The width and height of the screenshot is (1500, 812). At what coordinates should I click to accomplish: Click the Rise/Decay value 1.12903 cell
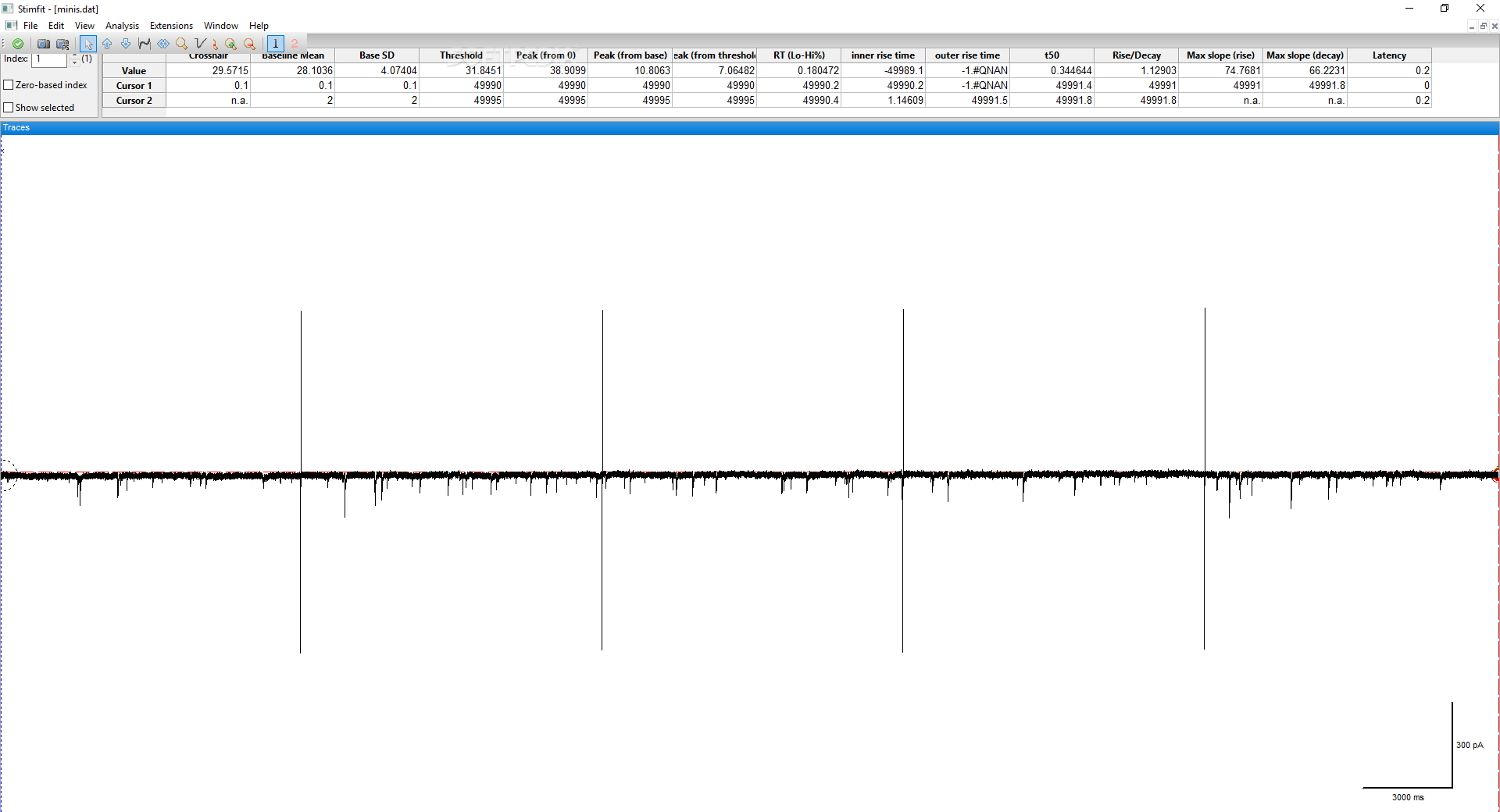click(x=1136, y=71)
